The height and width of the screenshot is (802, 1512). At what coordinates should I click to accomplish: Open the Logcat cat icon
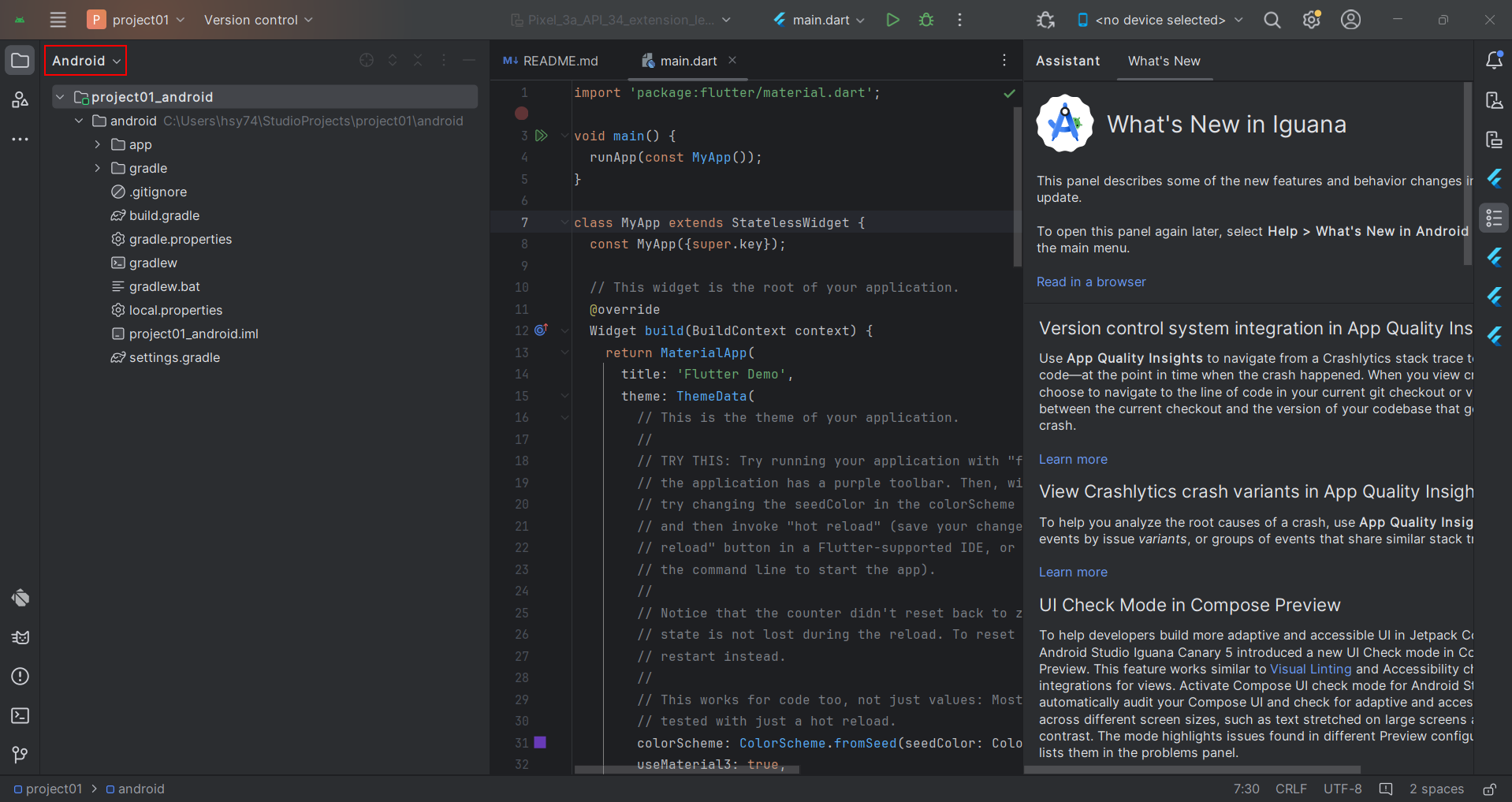(x=20, y=637)
